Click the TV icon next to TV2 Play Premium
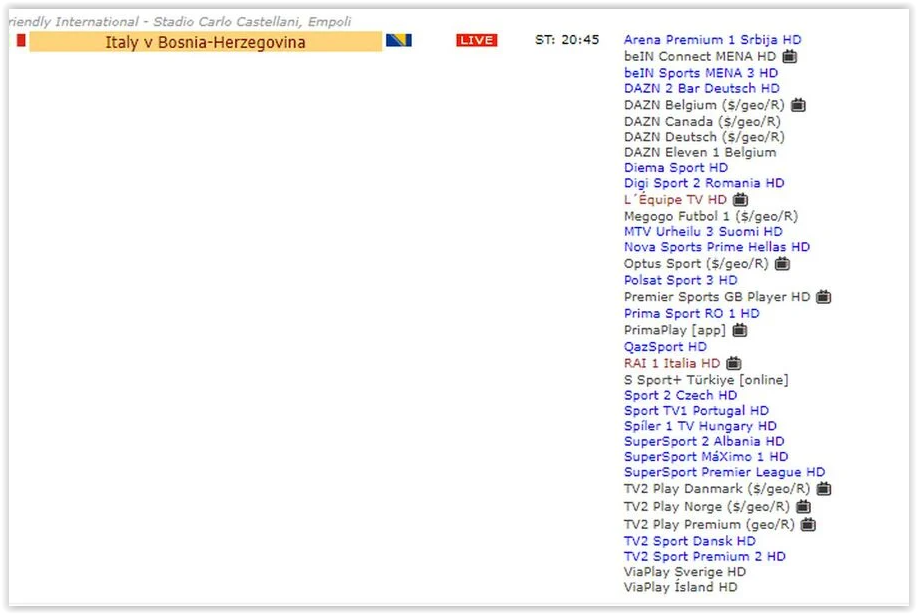This screenshot has width=917, height=614. 808,525
